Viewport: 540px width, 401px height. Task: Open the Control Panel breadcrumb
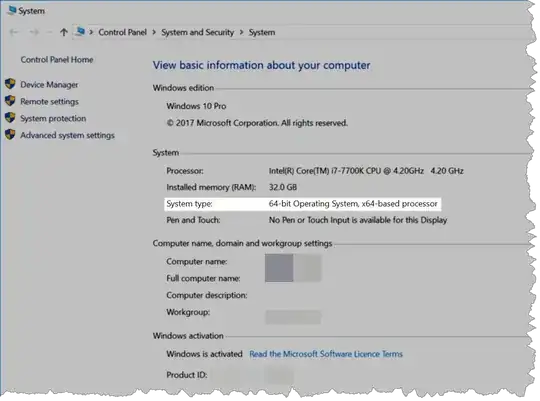[x=123, y=32]
